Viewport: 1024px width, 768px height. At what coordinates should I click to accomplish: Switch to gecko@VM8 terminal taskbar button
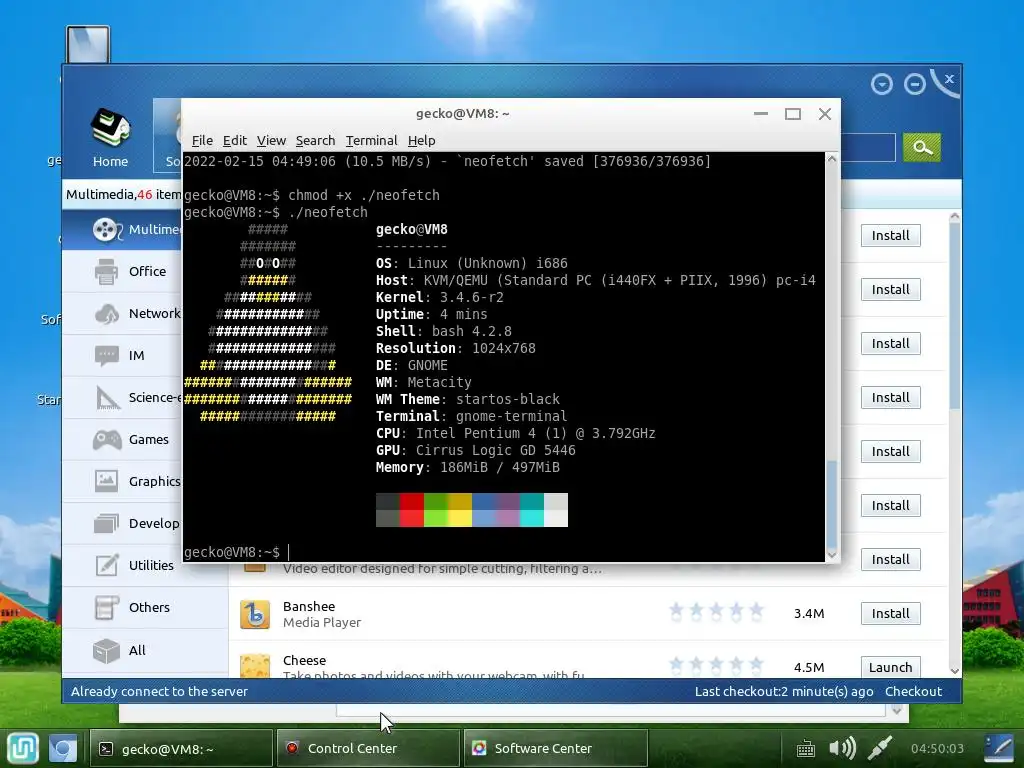pyautogui.click(x=181, y=748)
